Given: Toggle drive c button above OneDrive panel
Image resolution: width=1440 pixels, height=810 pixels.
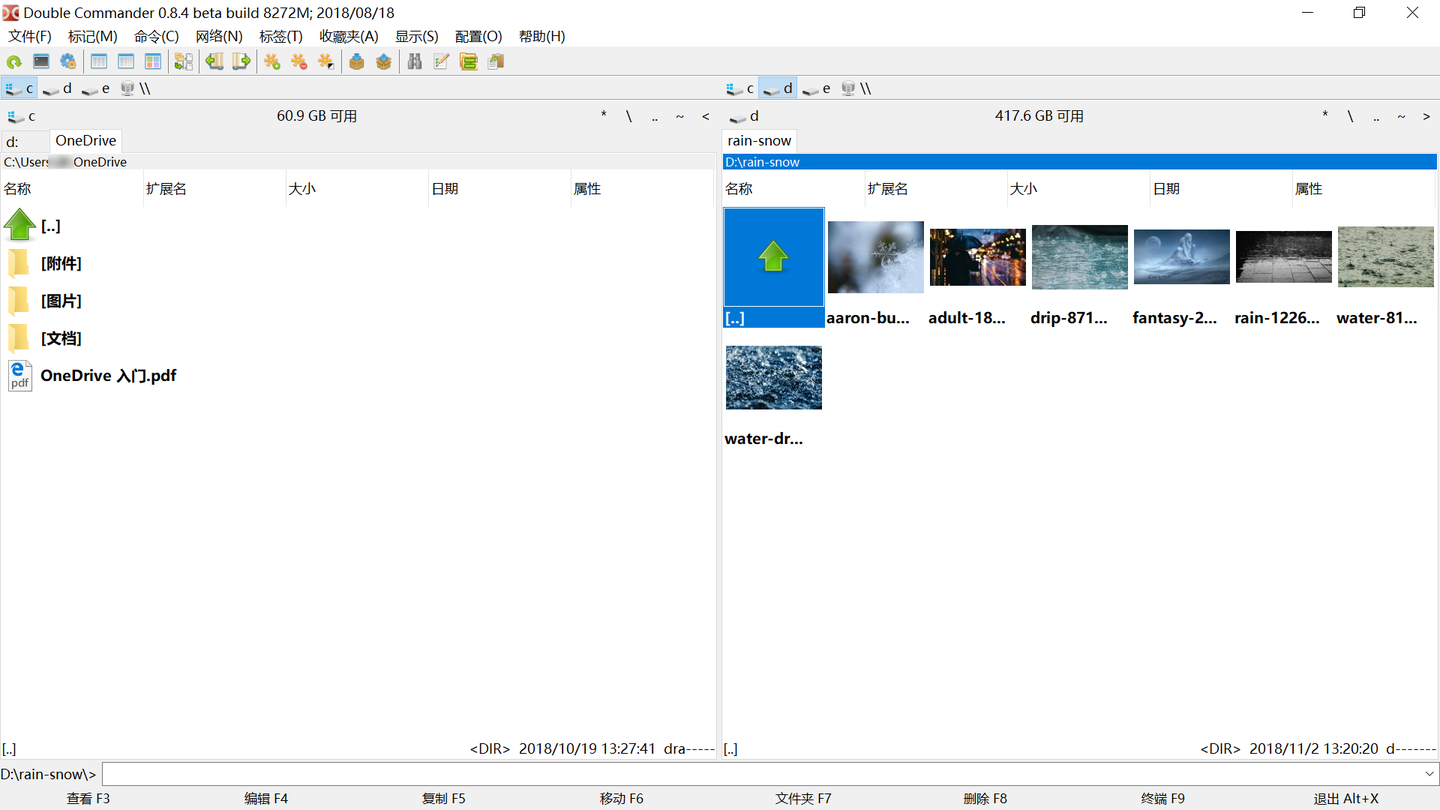Looking at the screenshot, I should click(20, 88).
